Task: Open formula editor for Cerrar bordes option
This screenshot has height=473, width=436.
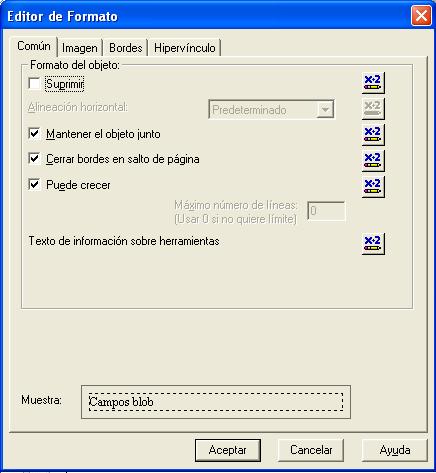Action: [x=373, y=160]
